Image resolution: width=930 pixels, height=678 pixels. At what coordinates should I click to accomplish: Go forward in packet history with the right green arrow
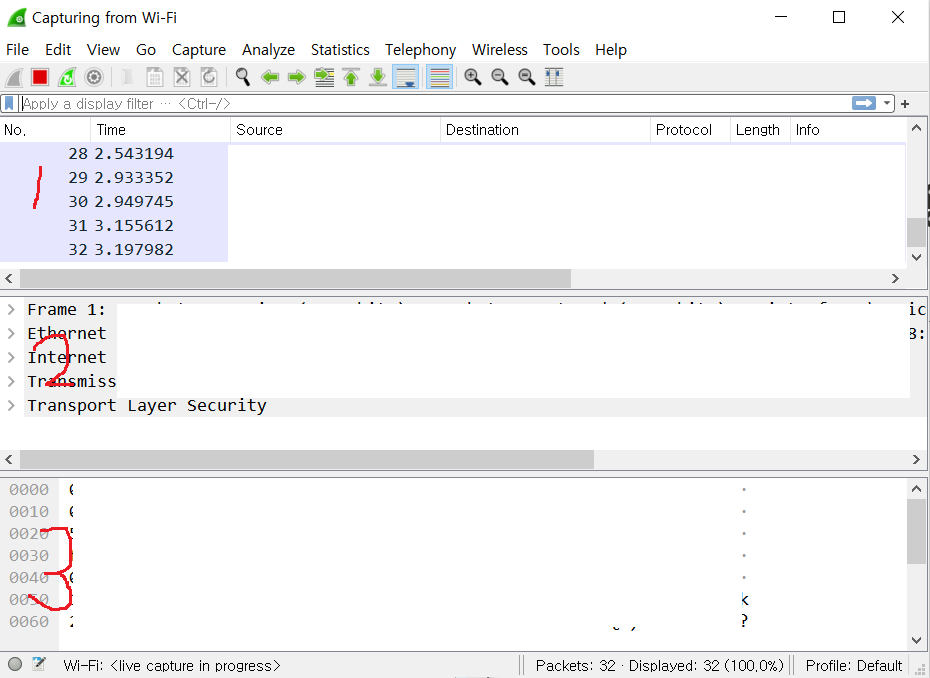297,77
